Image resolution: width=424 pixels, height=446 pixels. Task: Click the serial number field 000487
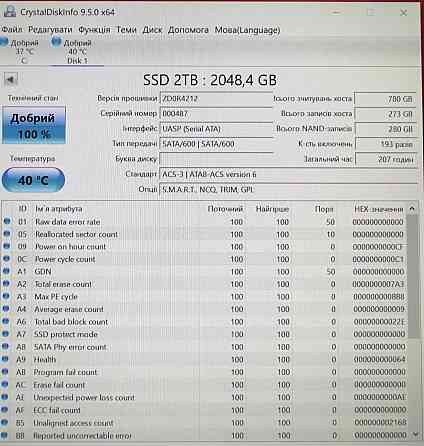(216, 114)
